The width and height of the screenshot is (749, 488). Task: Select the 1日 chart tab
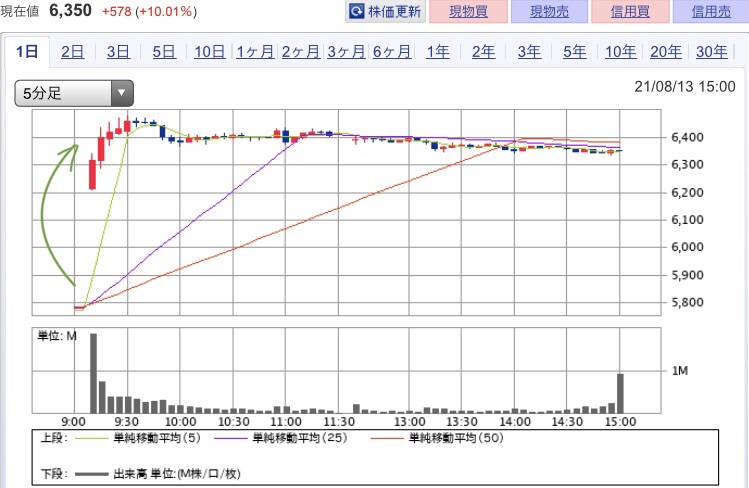click(27, 52)
